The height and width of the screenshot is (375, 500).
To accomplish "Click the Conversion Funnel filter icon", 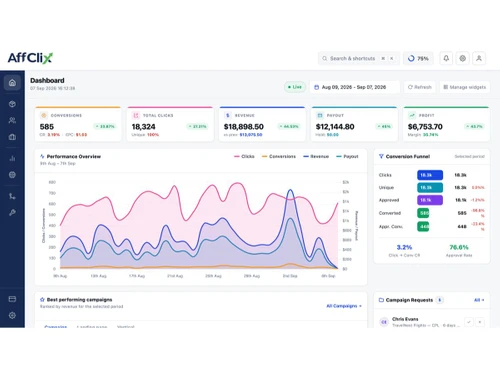I will point(381,156).
